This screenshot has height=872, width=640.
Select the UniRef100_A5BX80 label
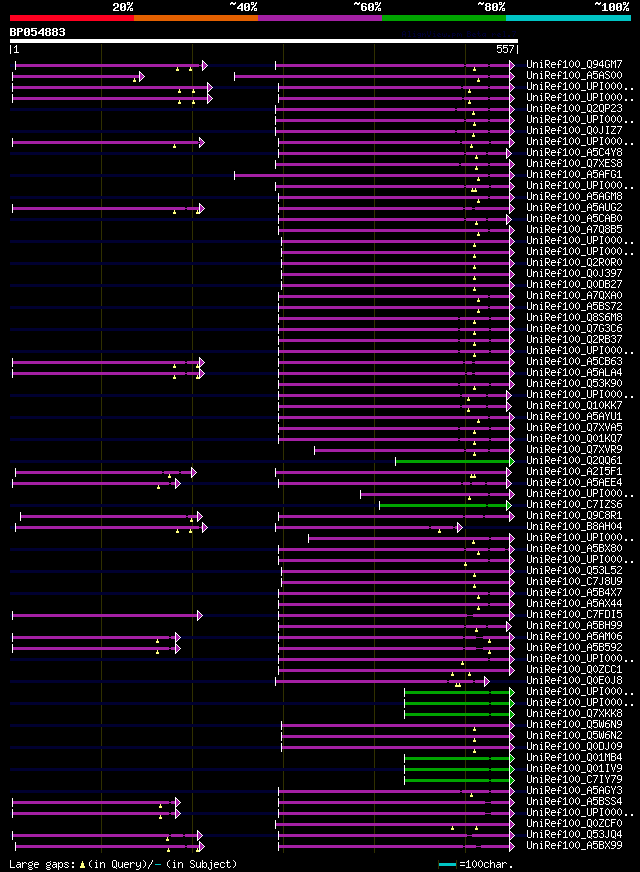click(x=574, y=548)
